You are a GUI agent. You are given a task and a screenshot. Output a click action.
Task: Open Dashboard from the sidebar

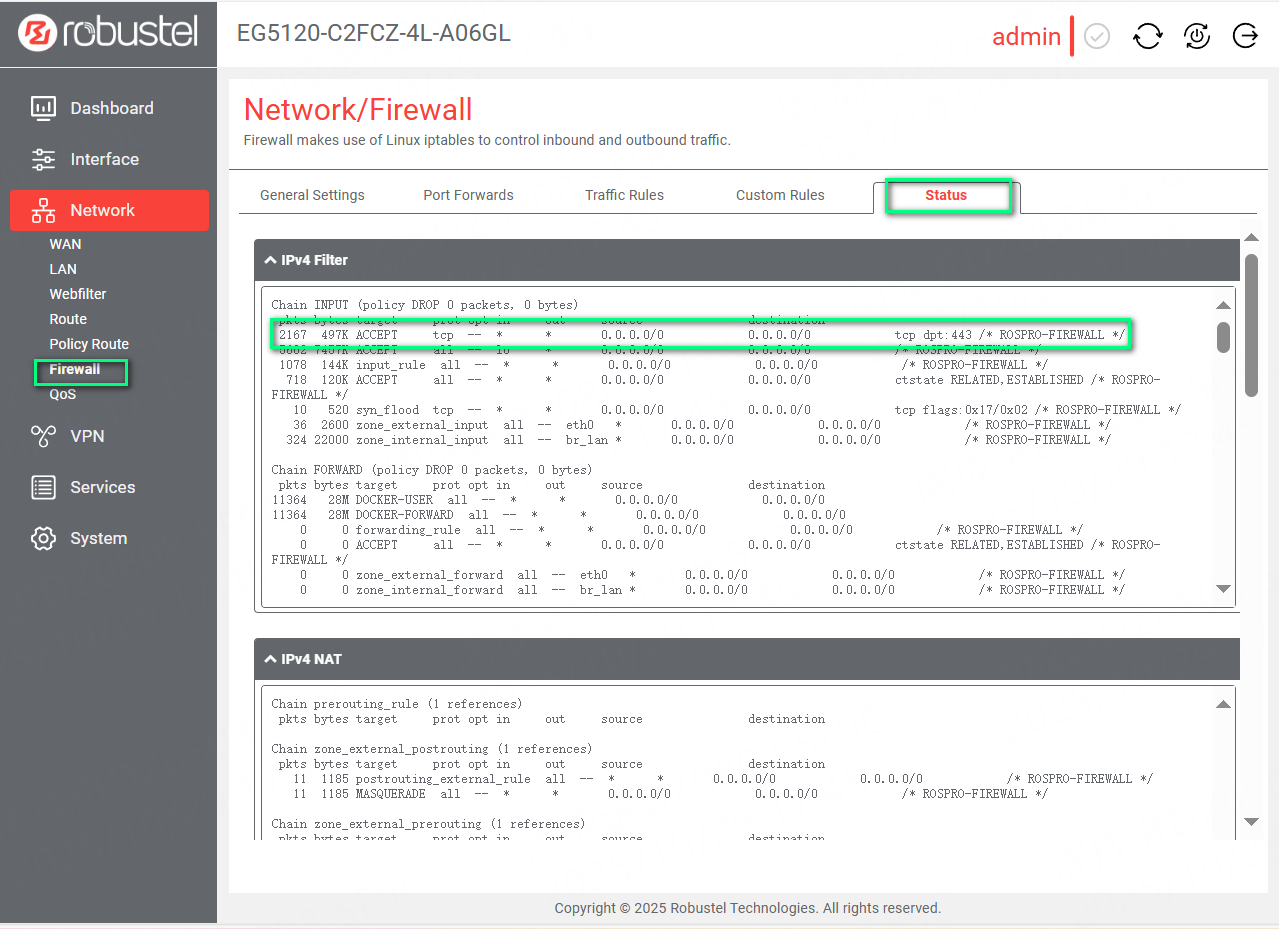[x=110, y=108]
